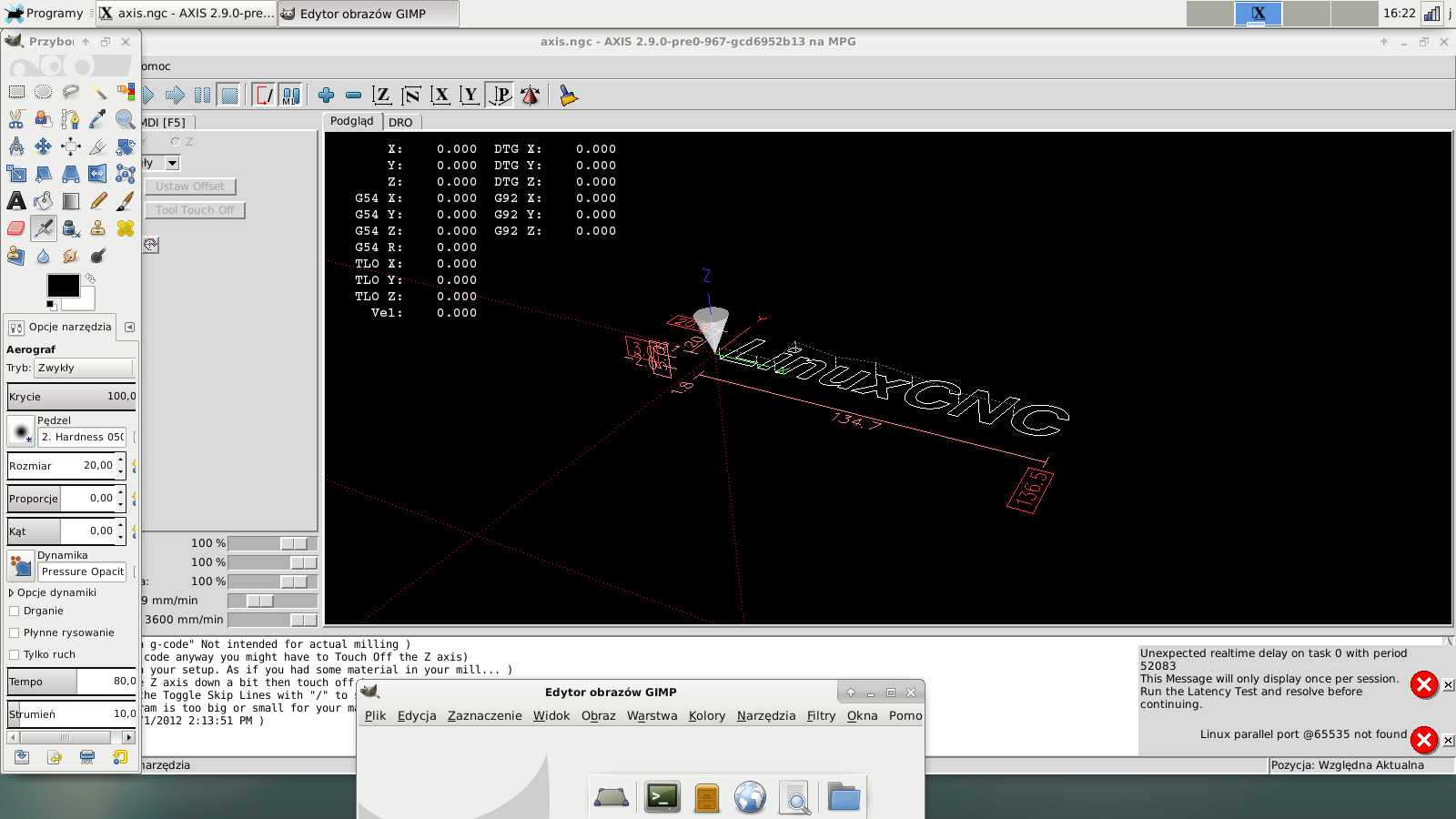Switch to axis.ngc window in taskbar
The image size is (1456, 819).
coord(186,14)
